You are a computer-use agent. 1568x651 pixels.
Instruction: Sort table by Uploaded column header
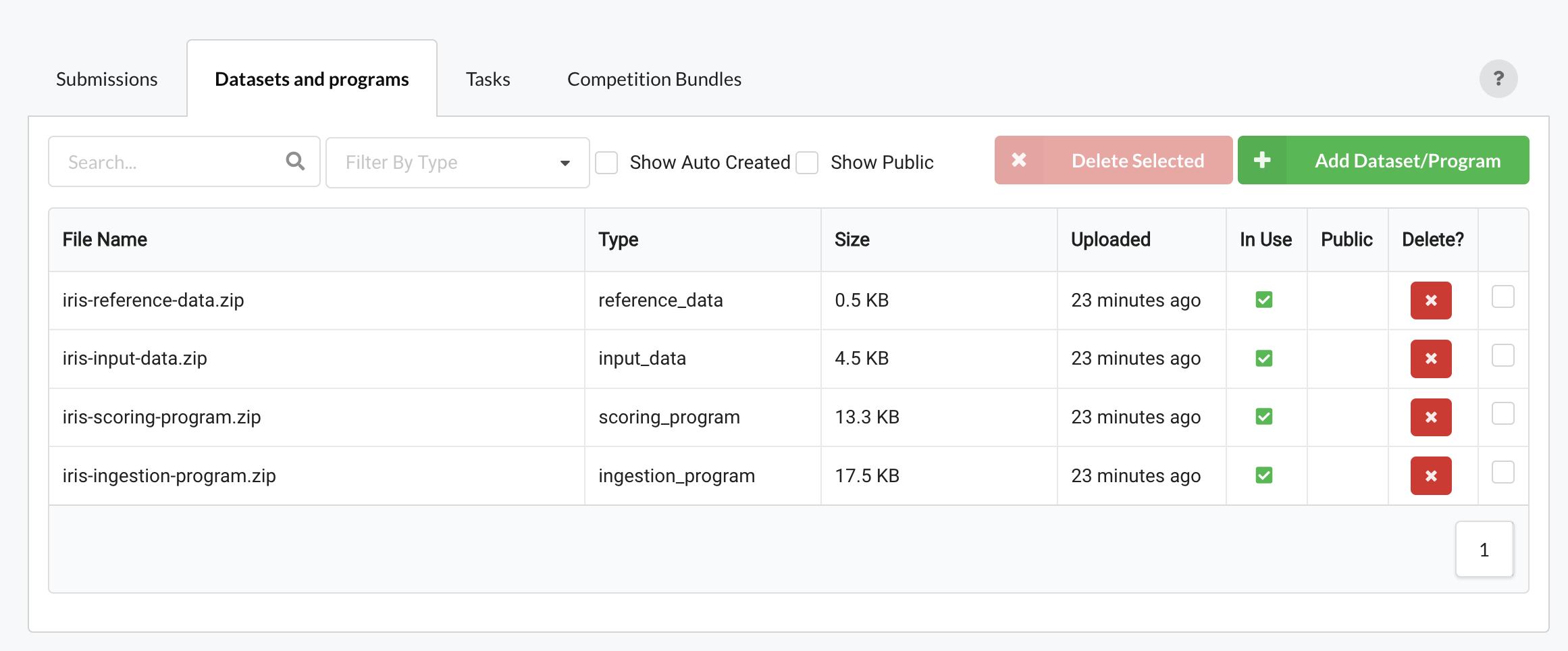pos(1110,240)
